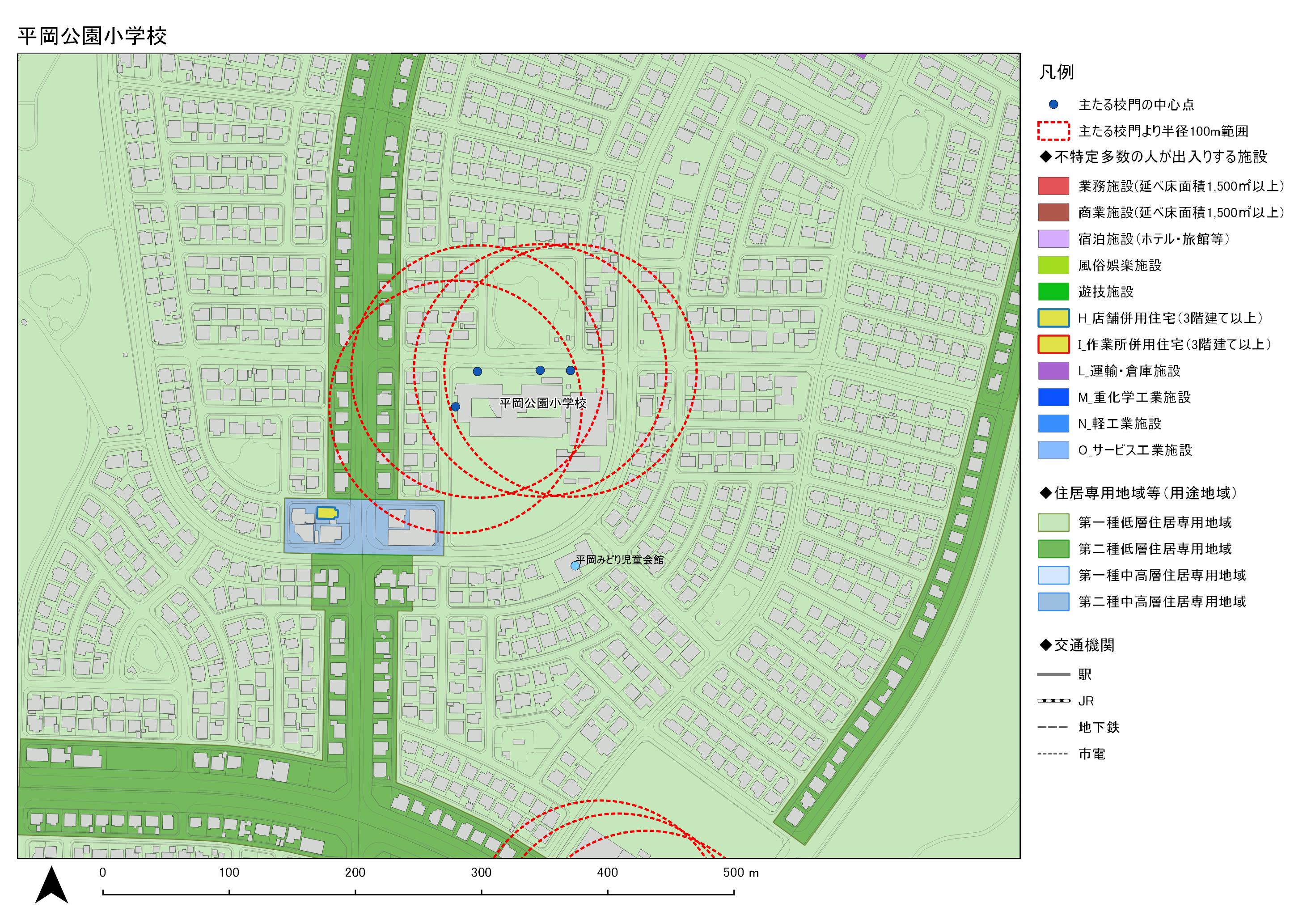The height and width of the screenshot is (924, 1307).
Task: Click the H_店舗併用住宅 yellow swatch with blue border
Action: click(x=1053, y=318)
